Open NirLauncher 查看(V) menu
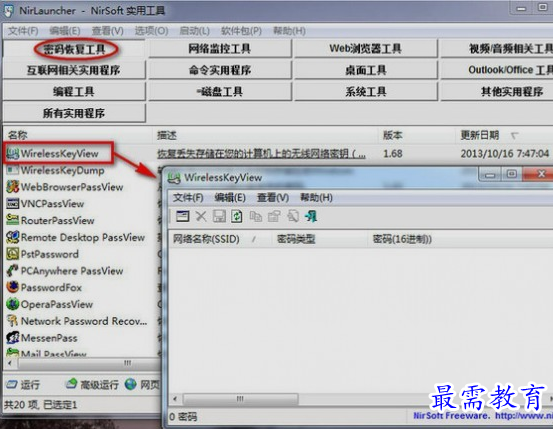Viewport: 553px width, 429px height. point(108,31)
